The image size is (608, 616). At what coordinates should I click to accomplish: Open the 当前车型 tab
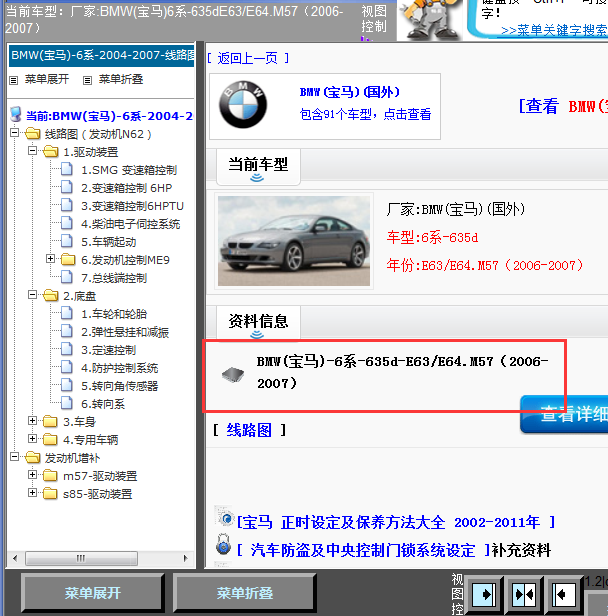258,167
